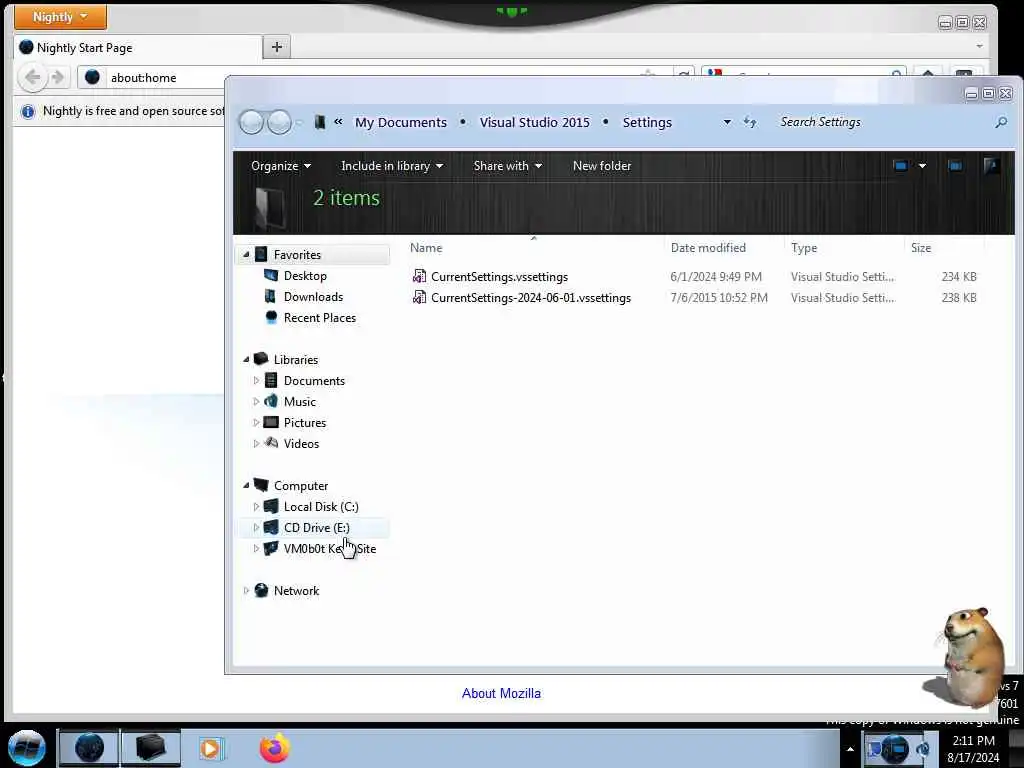Image resolution: width=1024 pixels, height=768 pixels.
Task: Open Desktop under Favorites
Action: point(305,276)
